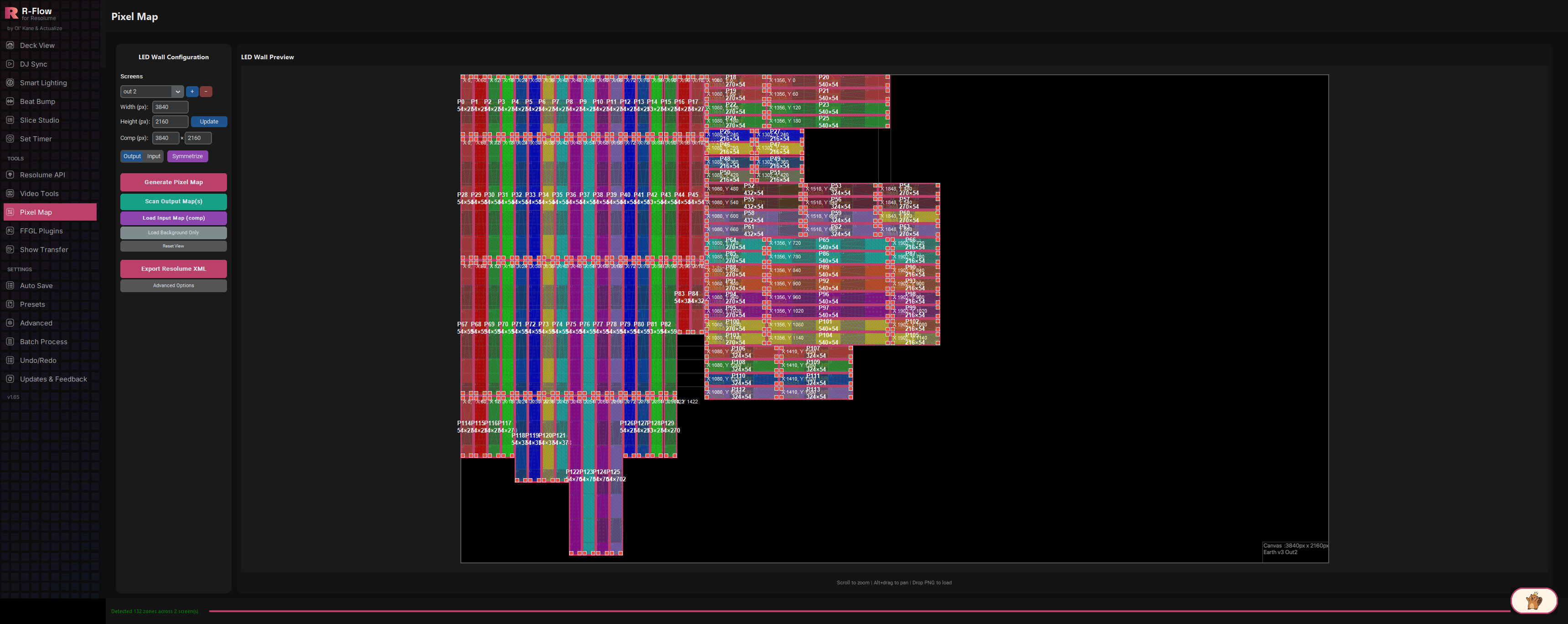Screen dimensions: 1568x624
Task: Open Presets icon in sidebar
Action: click(x=10, y=304)
